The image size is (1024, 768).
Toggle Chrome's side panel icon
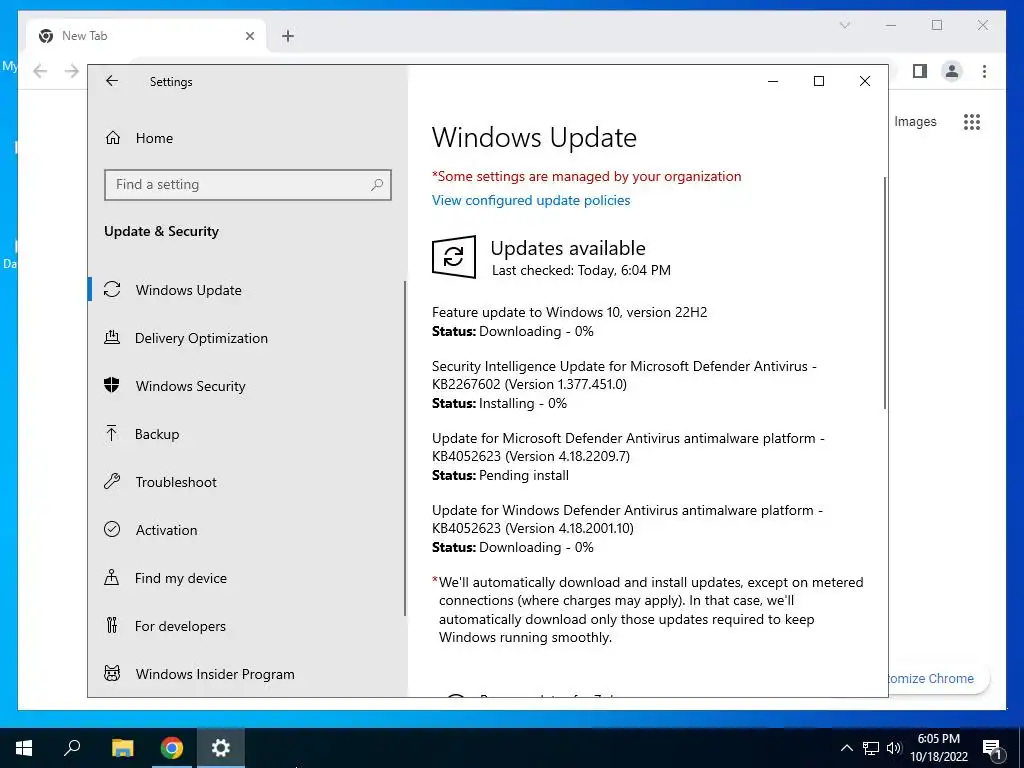pyautogui.click(x=920, y=71)
